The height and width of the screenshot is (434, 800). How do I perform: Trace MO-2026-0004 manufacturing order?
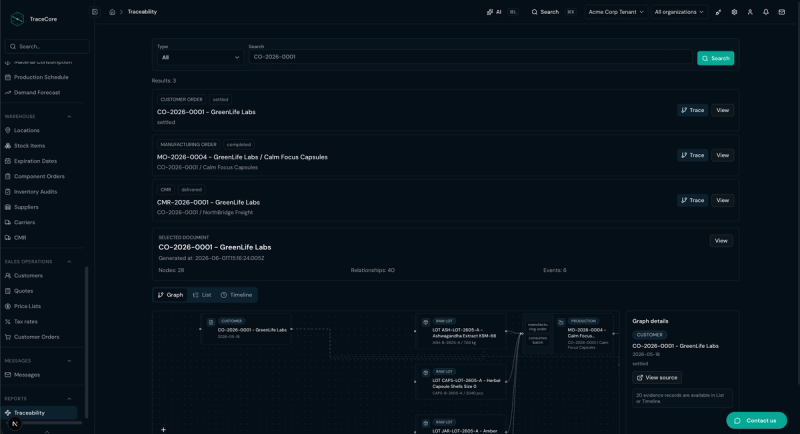[x=692, y=155]
